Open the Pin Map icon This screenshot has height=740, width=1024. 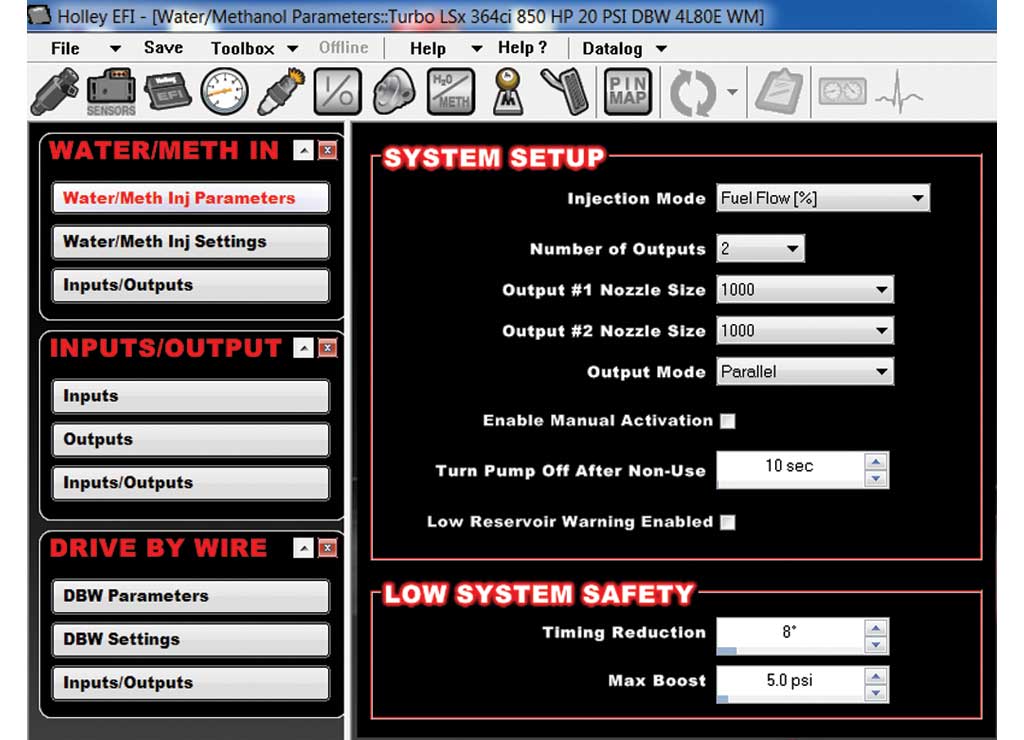(628, 92)
